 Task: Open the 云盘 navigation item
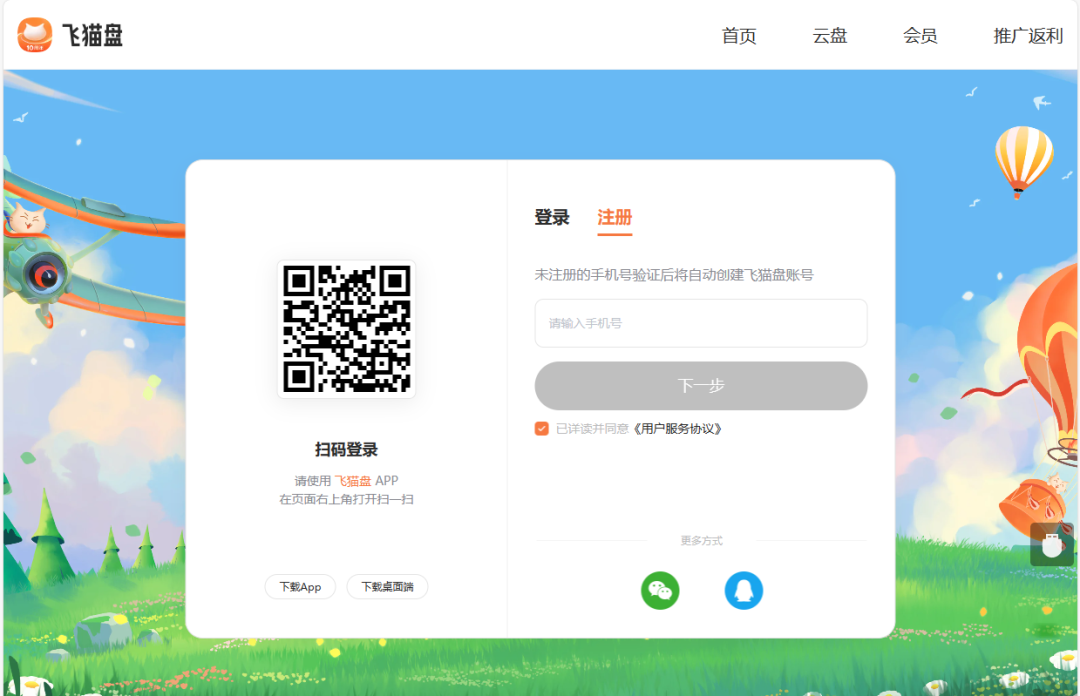(829, 36)
